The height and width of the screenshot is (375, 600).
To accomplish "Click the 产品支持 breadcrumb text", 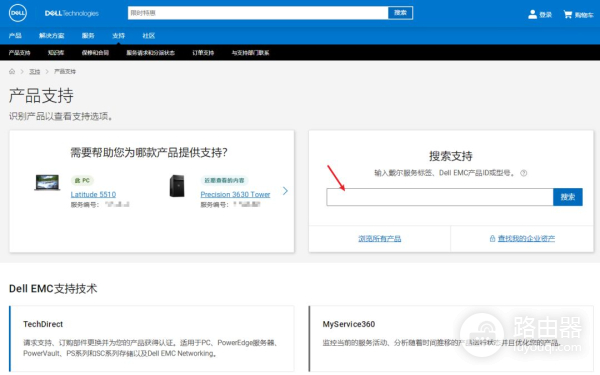I will tap(65, 72).
